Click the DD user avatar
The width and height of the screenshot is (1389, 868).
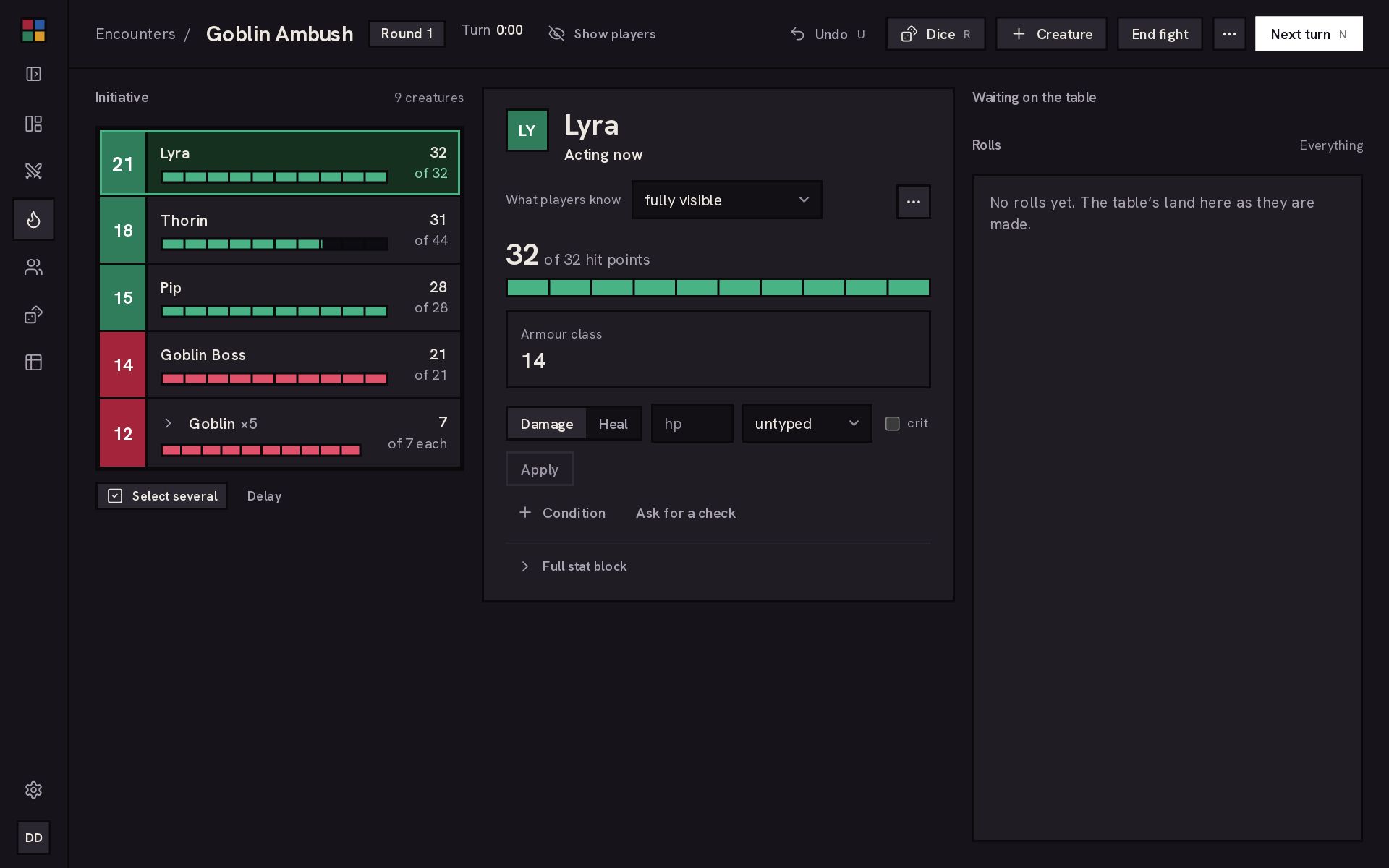(x=33, y=838)
